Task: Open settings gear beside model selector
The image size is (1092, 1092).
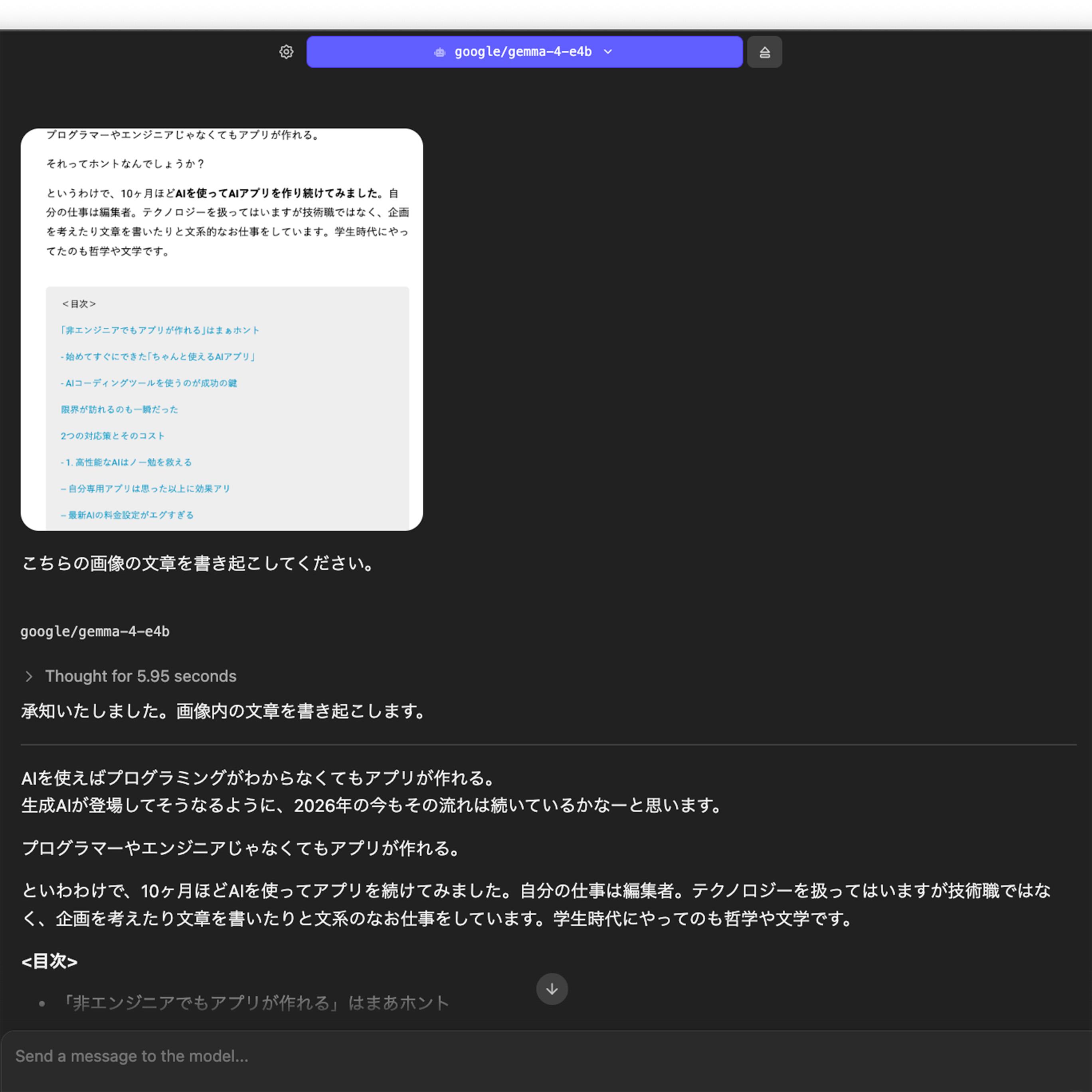Action: click(x=287, y=52)
